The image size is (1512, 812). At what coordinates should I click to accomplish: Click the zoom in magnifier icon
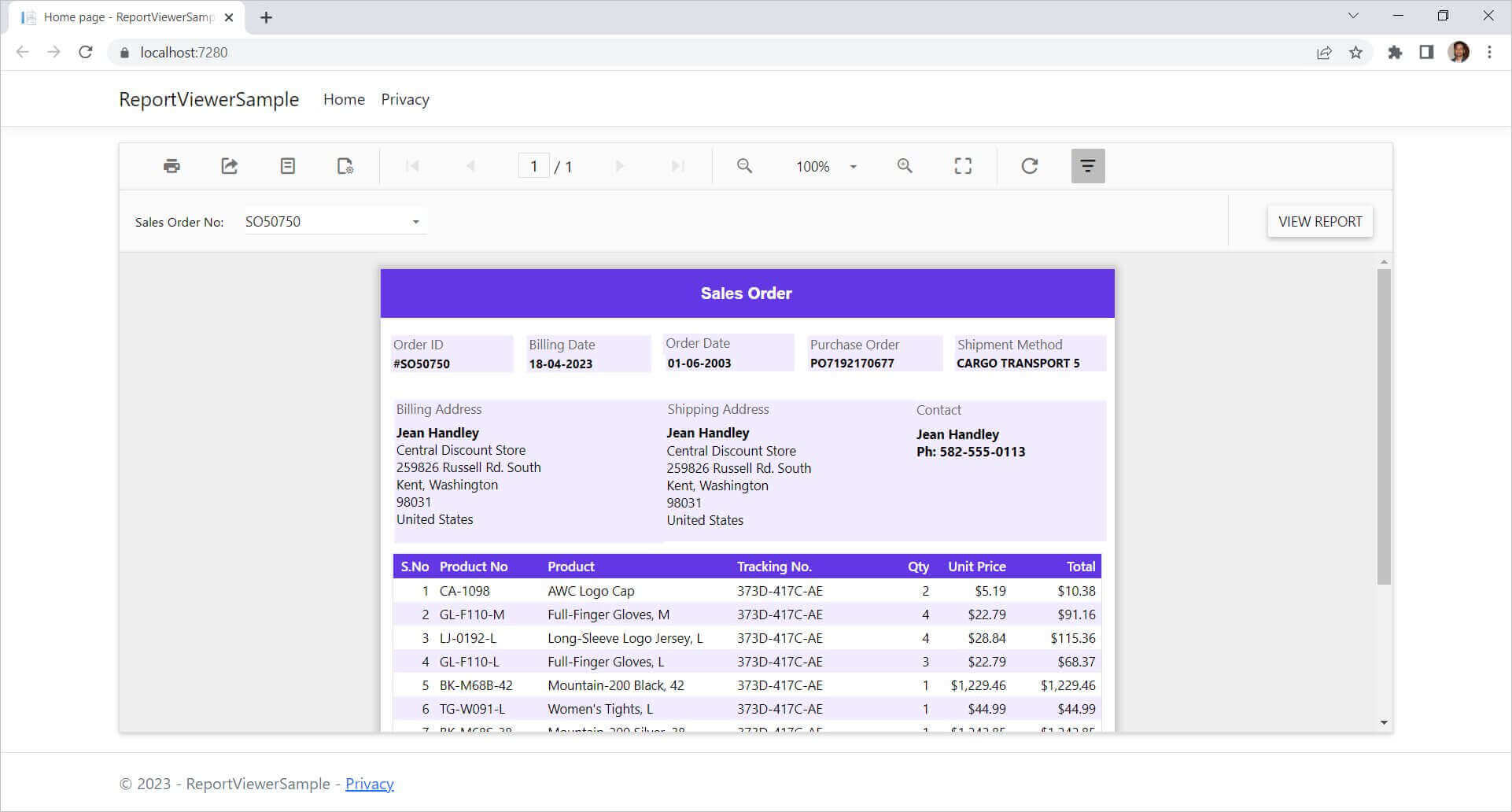904,165
